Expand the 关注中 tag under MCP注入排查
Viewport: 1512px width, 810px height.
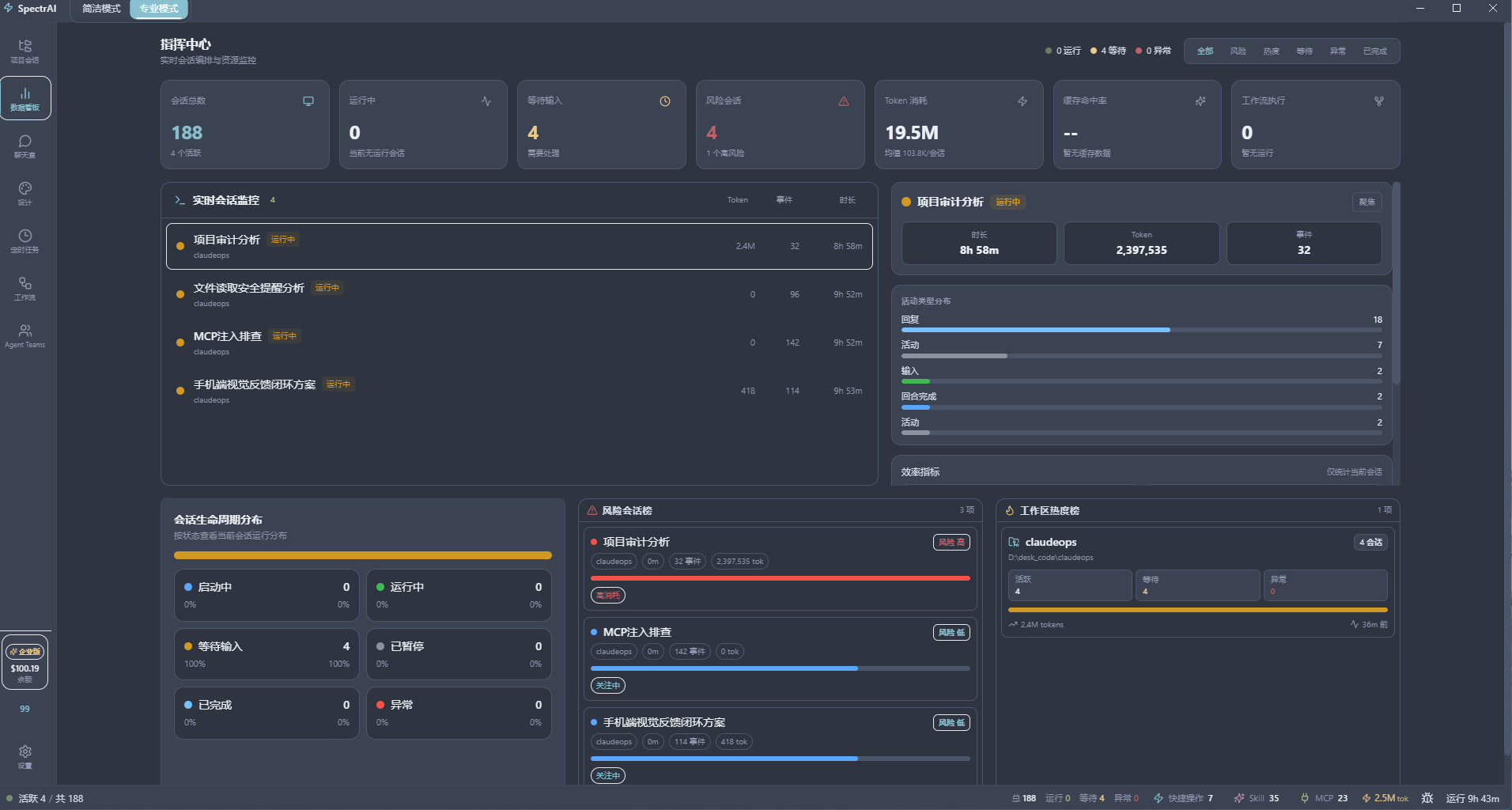click(607, 685)
